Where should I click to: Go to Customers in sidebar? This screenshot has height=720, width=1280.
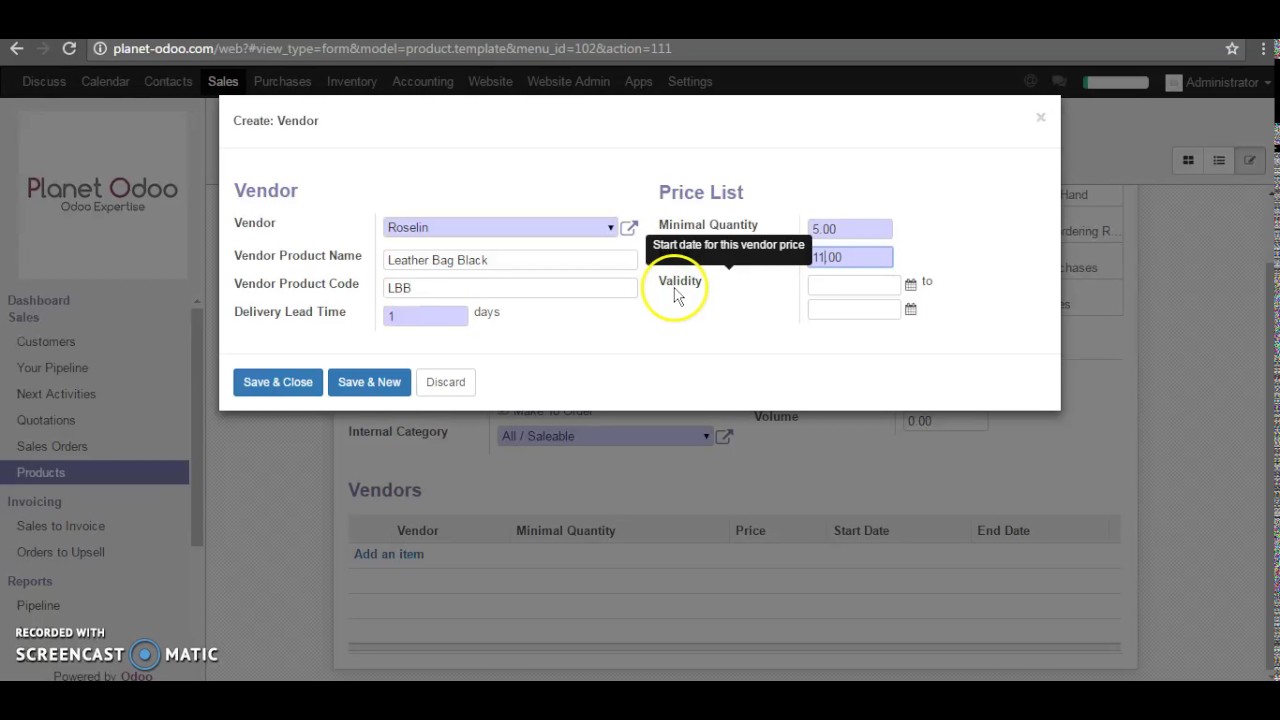coord(46,342)
